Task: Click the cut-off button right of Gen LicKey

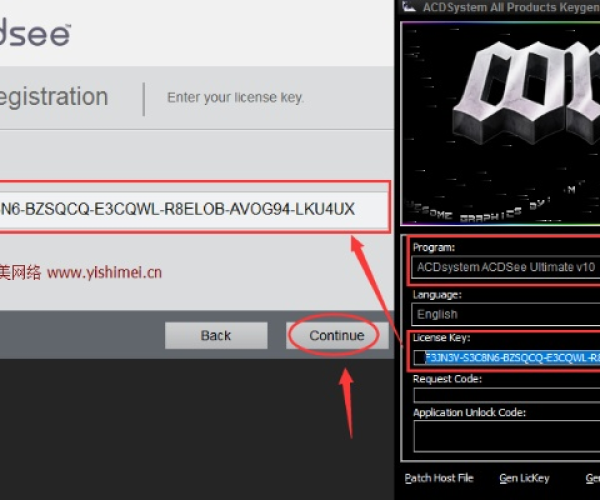Action: click(592, 478)
